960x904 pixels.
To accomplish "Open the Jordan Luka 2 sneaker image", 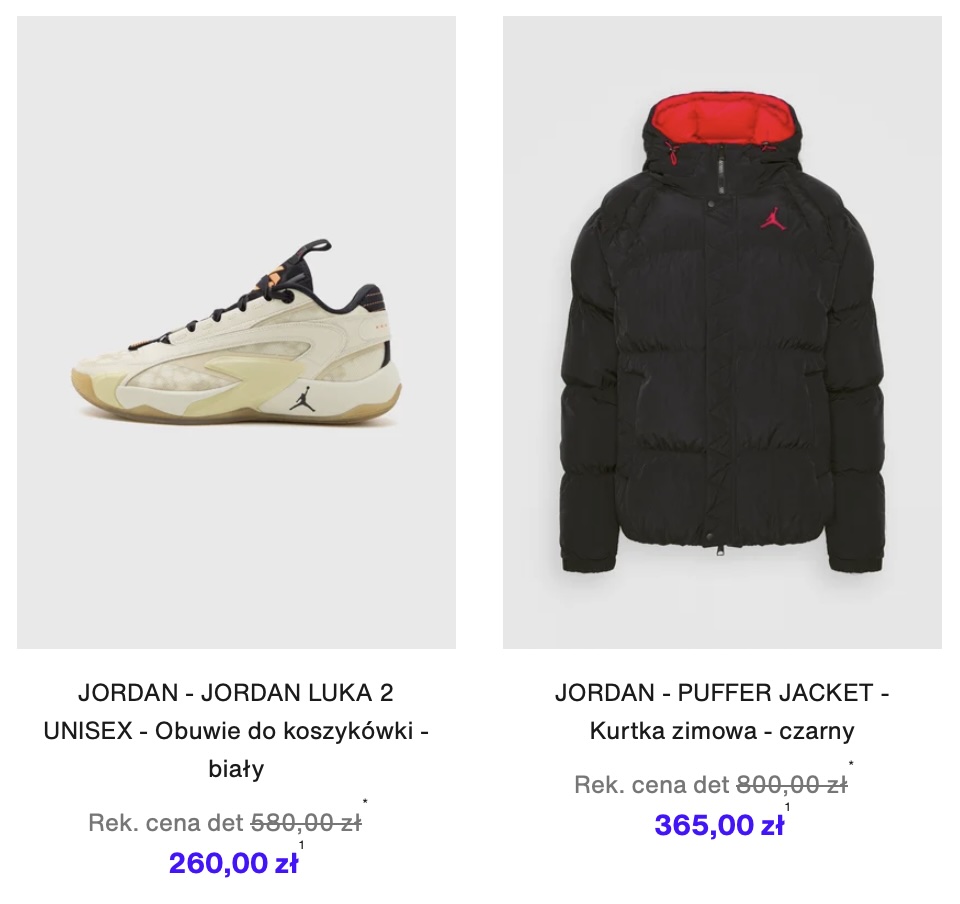I will pos(236,332).
